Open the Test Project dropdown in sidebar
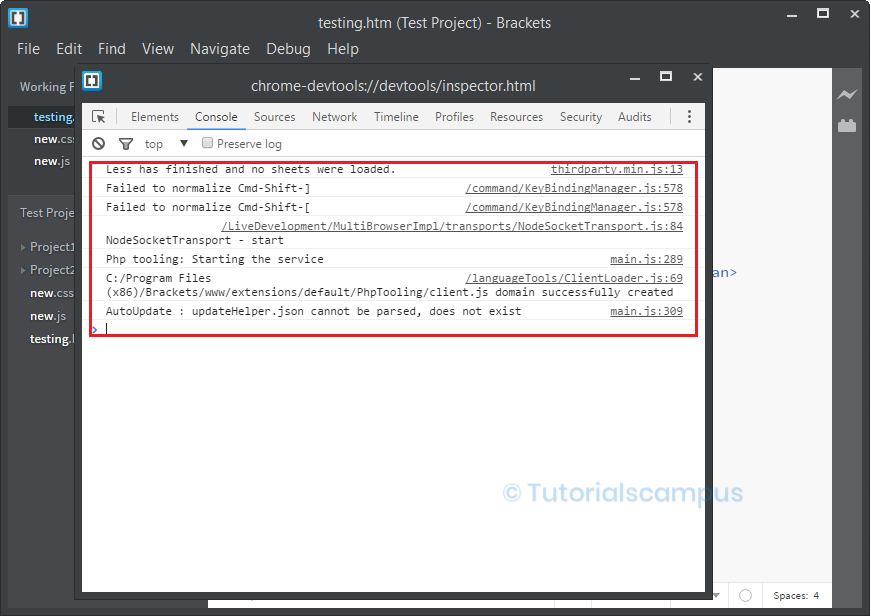This screenshot has height=616, width=871. 47,213
